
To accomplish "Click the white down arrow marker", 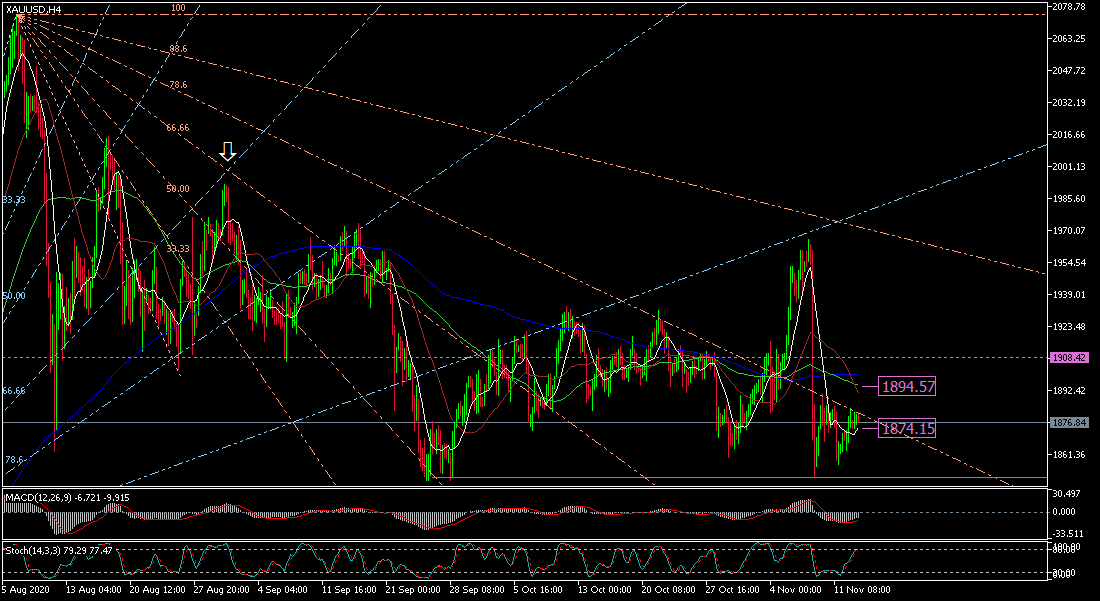I will [x=228, y=151].
